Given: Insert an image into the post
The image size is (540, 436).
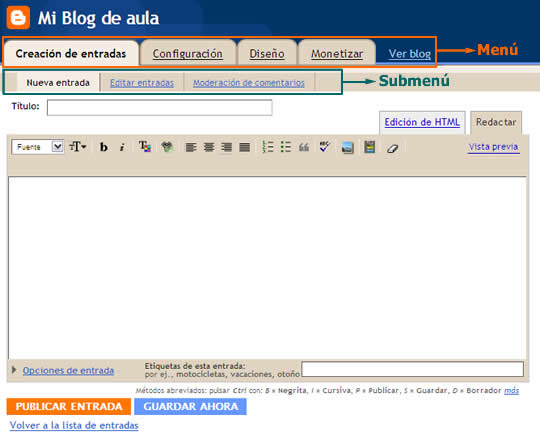Looking at the screenshot, I should 347,147.
